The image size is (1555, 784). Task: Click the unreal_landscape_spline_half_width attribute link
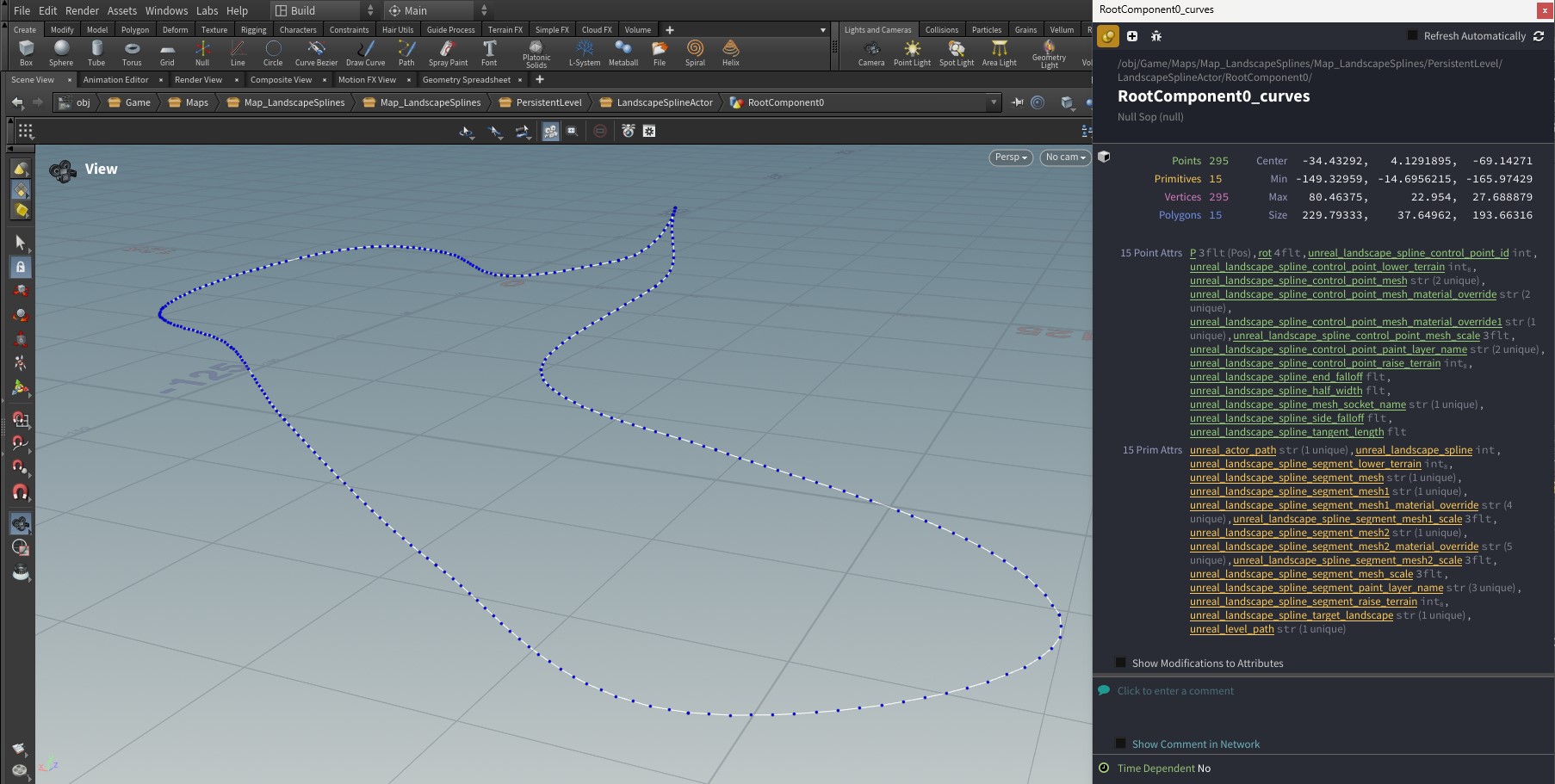click(x=1276, y=391)
